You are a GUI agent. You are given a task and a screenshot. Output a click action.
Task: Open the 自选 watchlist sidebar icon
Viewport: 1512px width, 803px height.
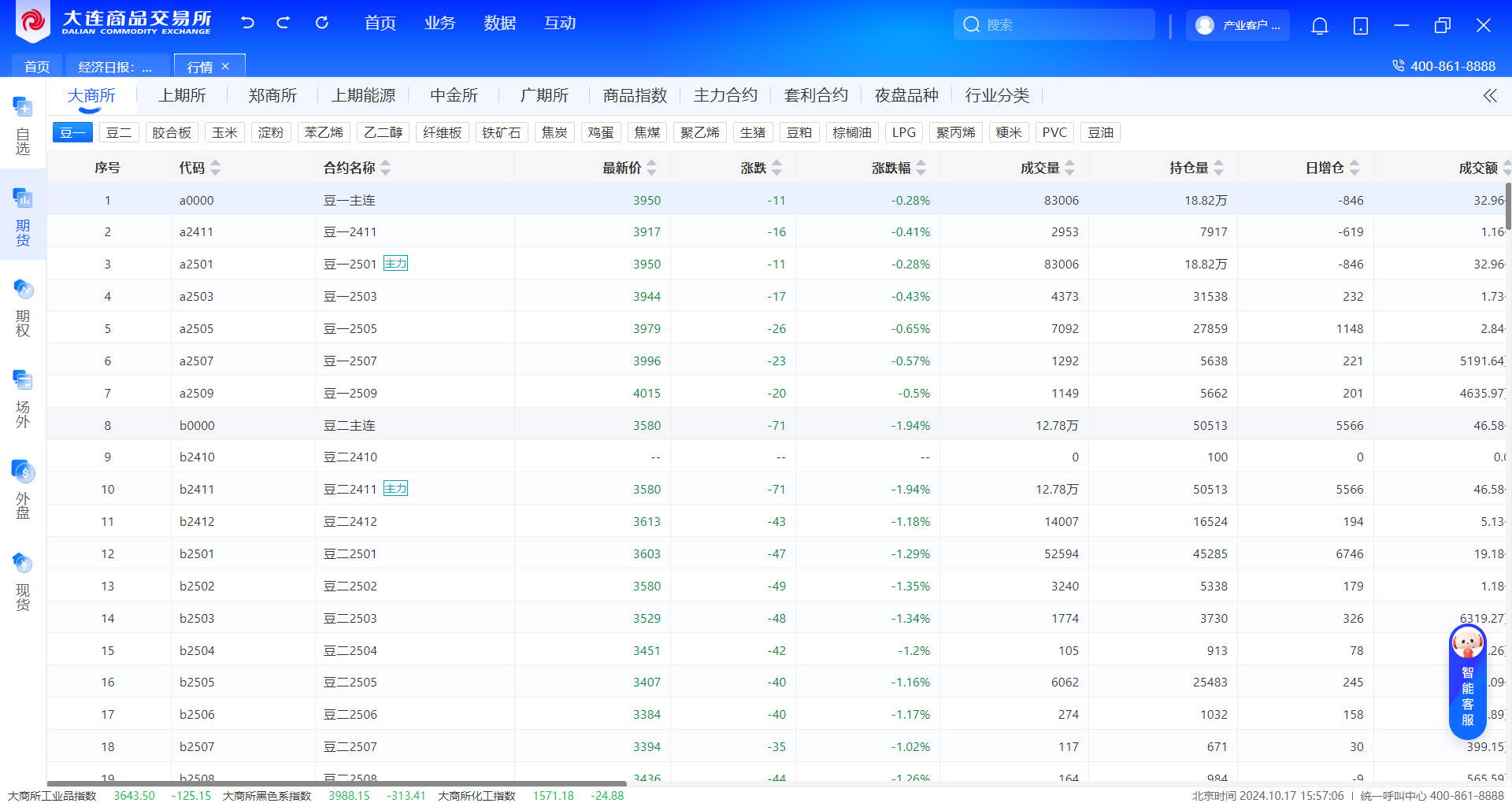tap(23, 124)
